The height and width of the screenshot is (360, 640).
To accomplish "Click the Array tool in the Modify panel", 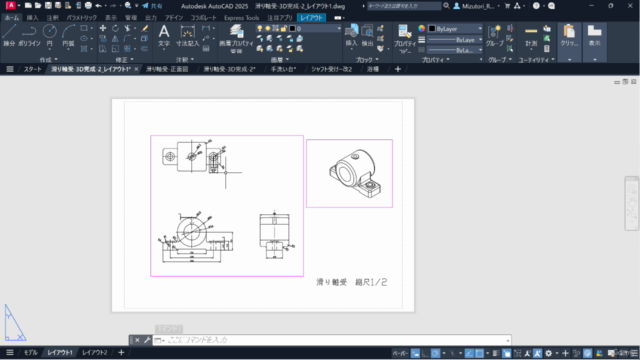I will click(128, 49).
